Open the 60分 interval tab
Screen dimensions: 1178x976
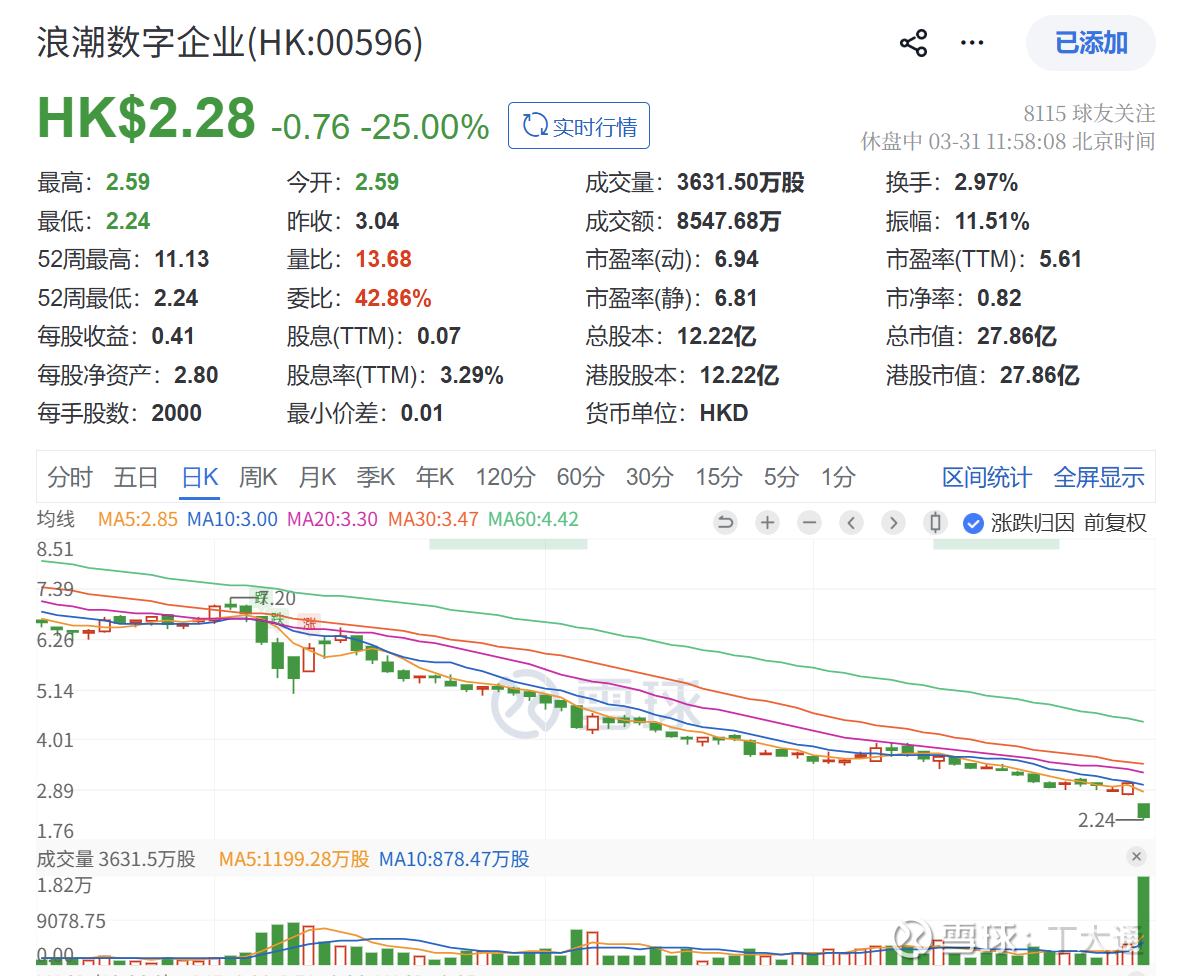pyautogui.click(x=580, y=477)
